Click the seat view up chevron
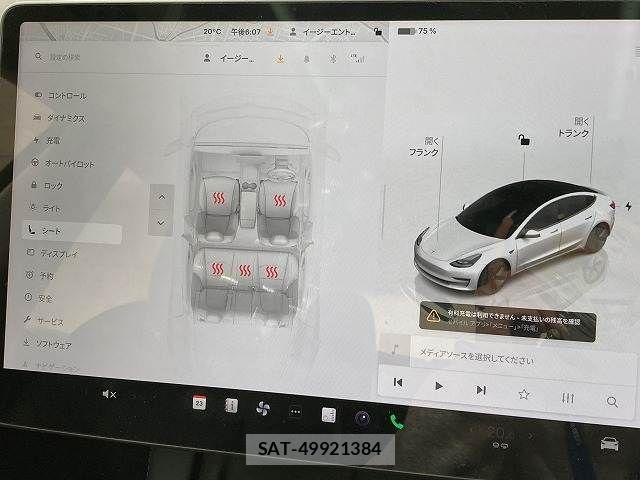Viewport: 640px width, 480px height. tap(162, 197)
